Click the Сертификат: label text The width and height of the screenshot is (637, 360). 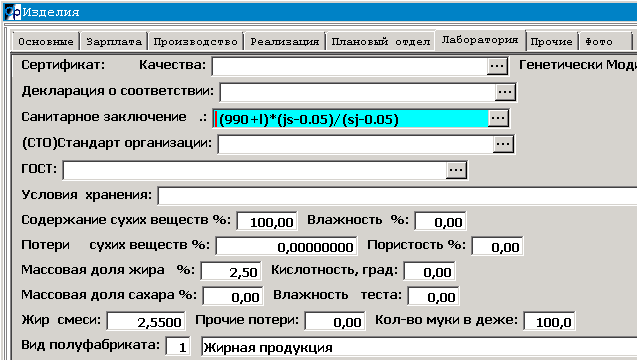[63, 65]
